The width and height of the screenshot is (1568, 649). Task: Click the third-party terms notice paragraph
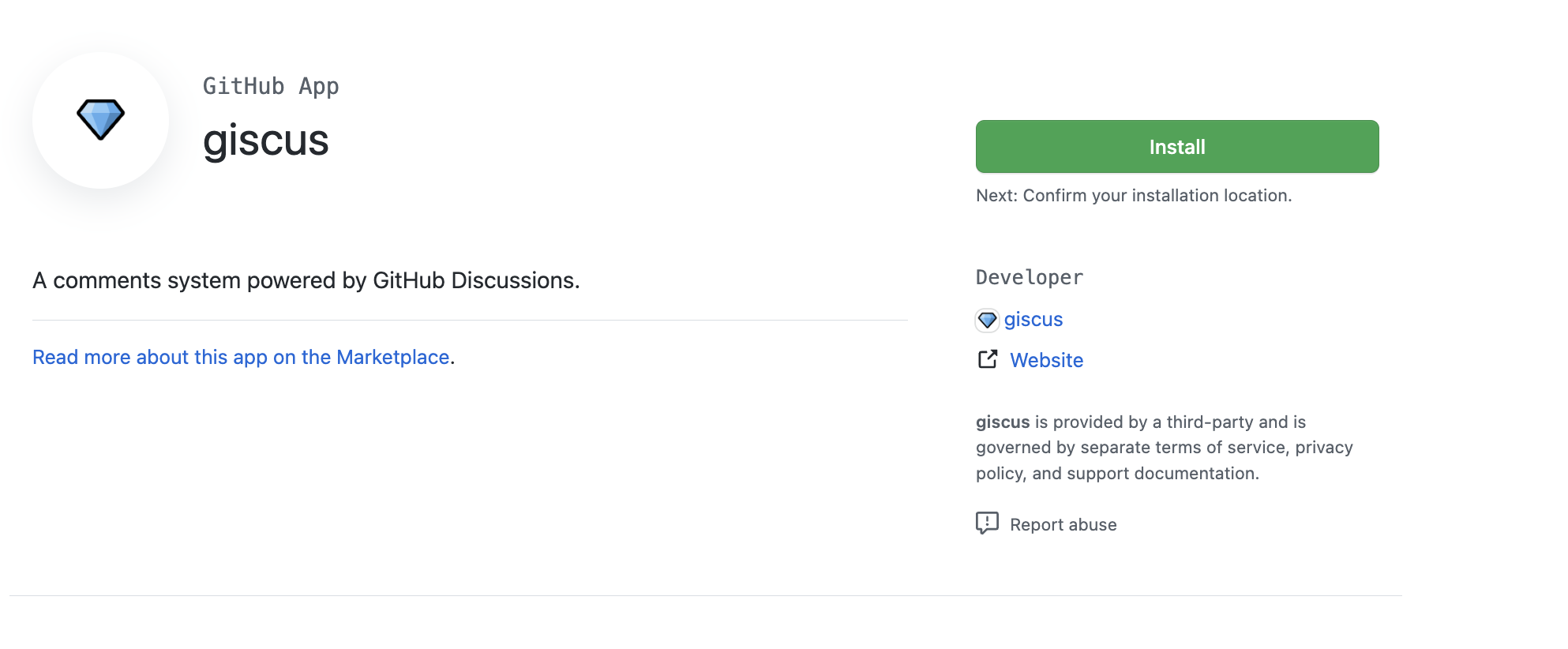[x=1165, y=448]
